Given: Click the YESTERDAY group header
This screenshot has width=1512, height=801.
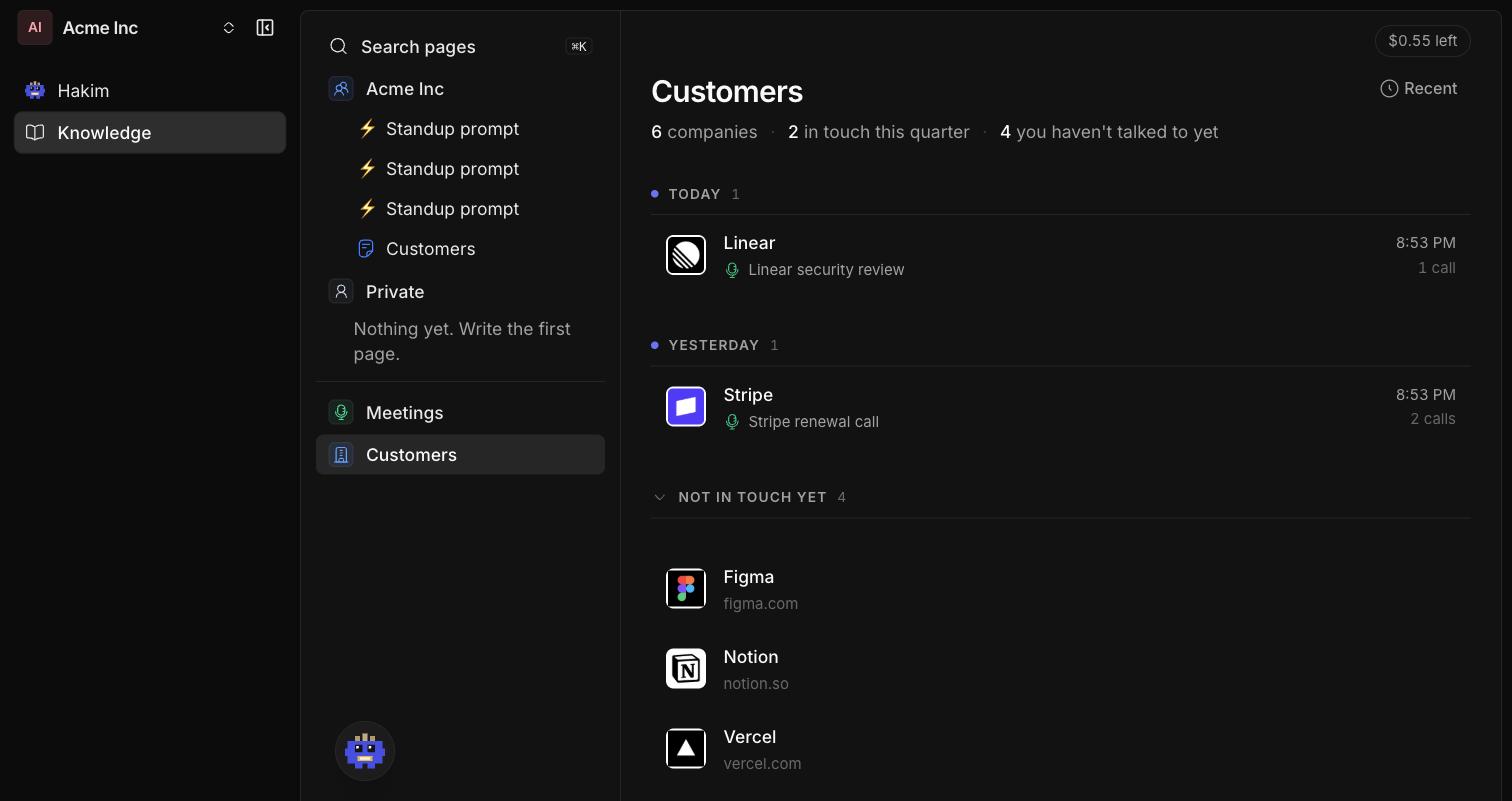Looking at the screenshot, I should (x=714, y=345).
